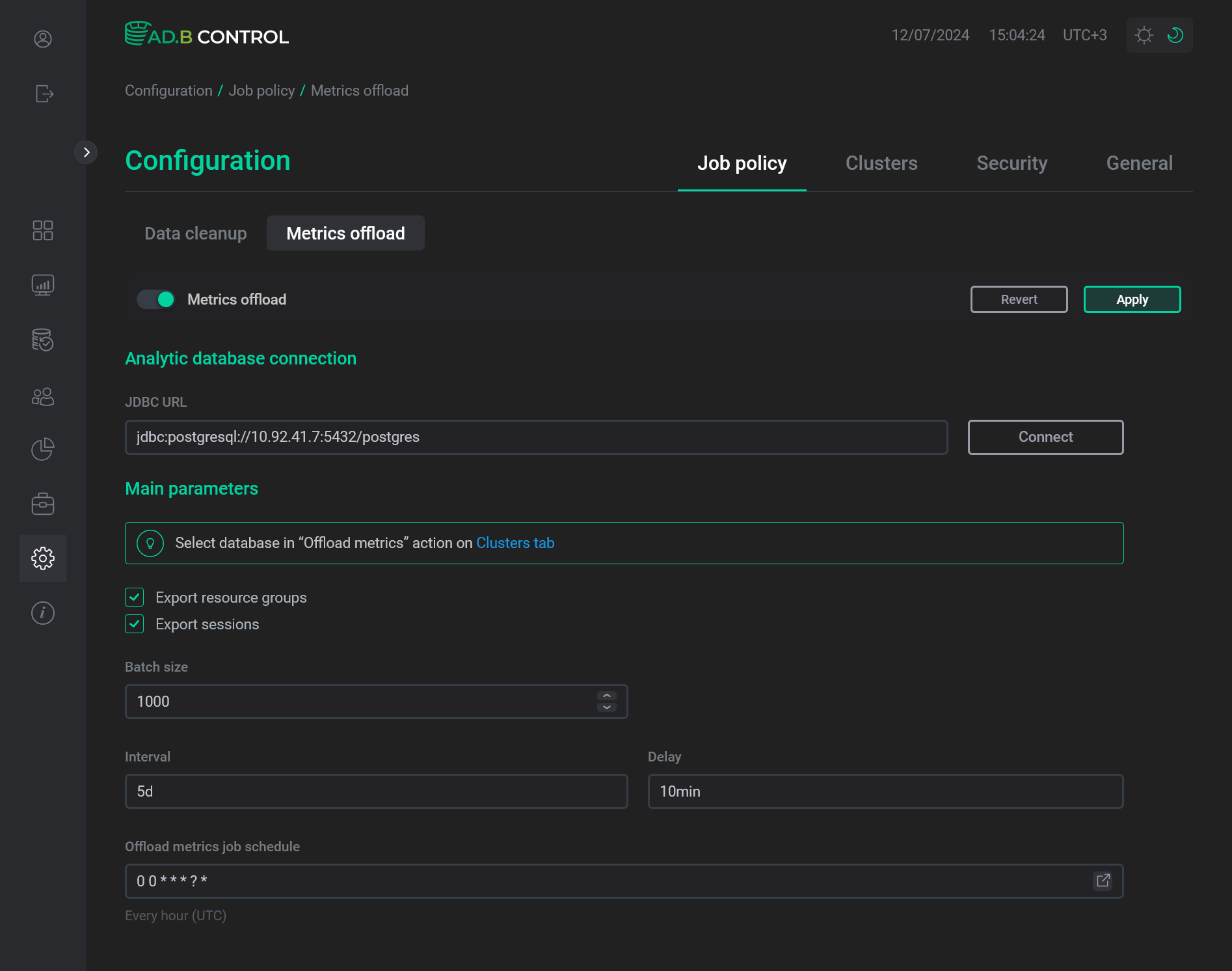Disable the Metrics offload toggle
Screen dimensions: 1232x971
click(x=156, y=299)
